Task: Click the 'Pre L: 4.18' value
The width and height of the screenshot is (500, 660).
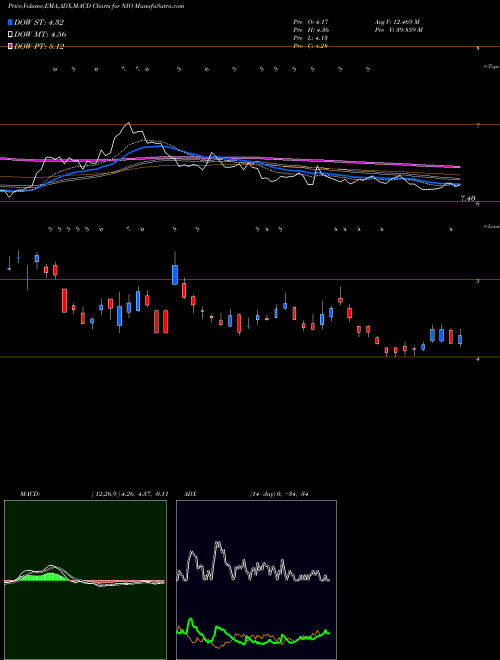Action: point(311,38)
